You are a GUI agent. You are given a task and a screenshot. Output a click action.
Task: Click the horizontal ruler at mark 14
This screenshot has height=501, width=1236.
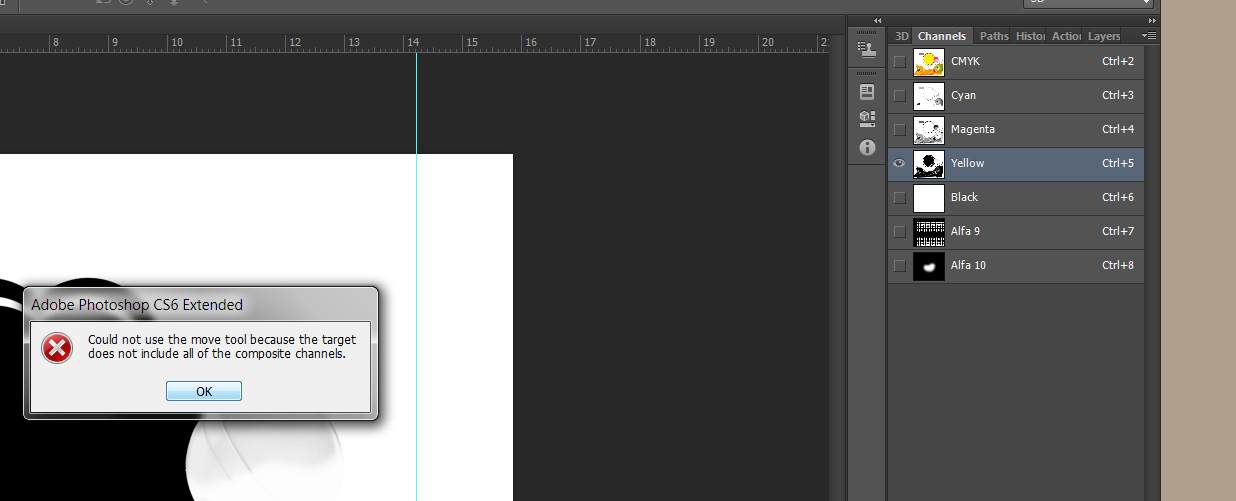click(x=412, y=42)
